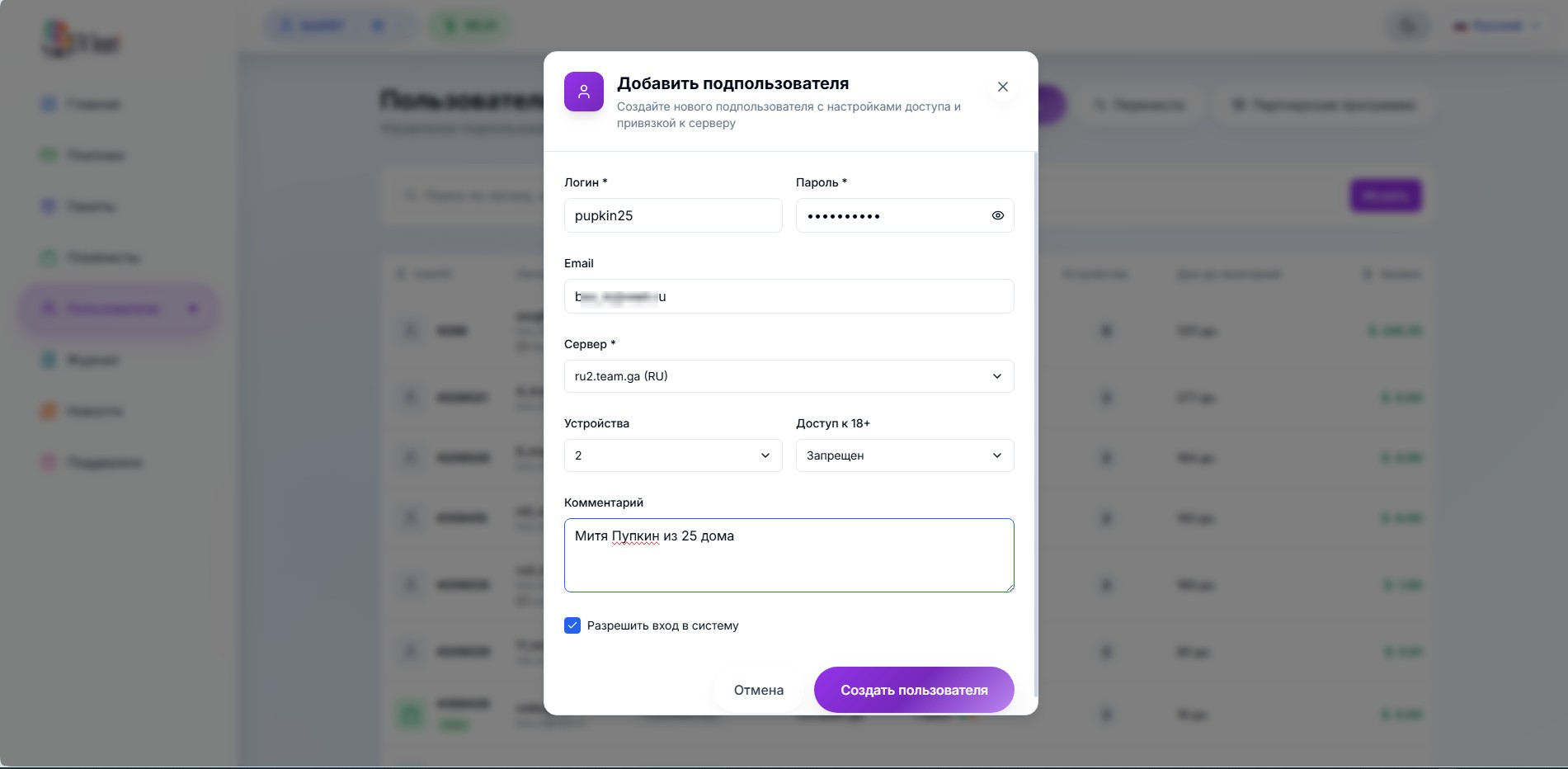Click the purple user icon in the dialog header
Screen dimensions: 1568x769
coord(583,92)
